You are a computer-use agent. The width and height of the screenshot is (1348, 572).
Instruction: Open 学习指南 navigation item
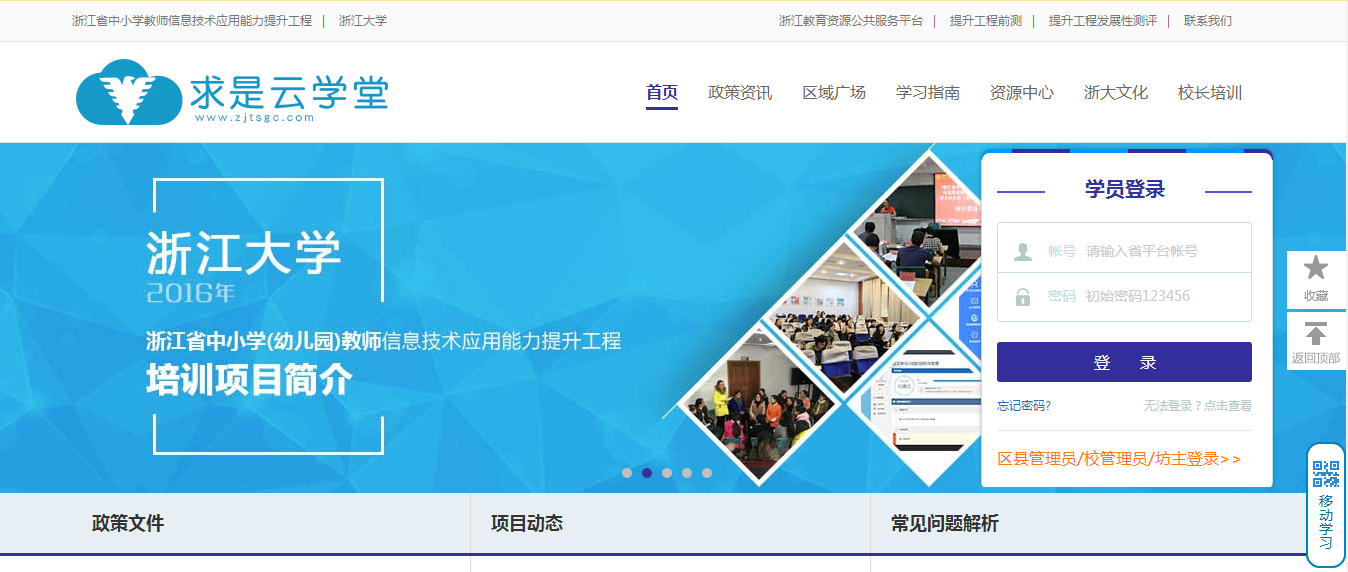(x=928, y=93)
